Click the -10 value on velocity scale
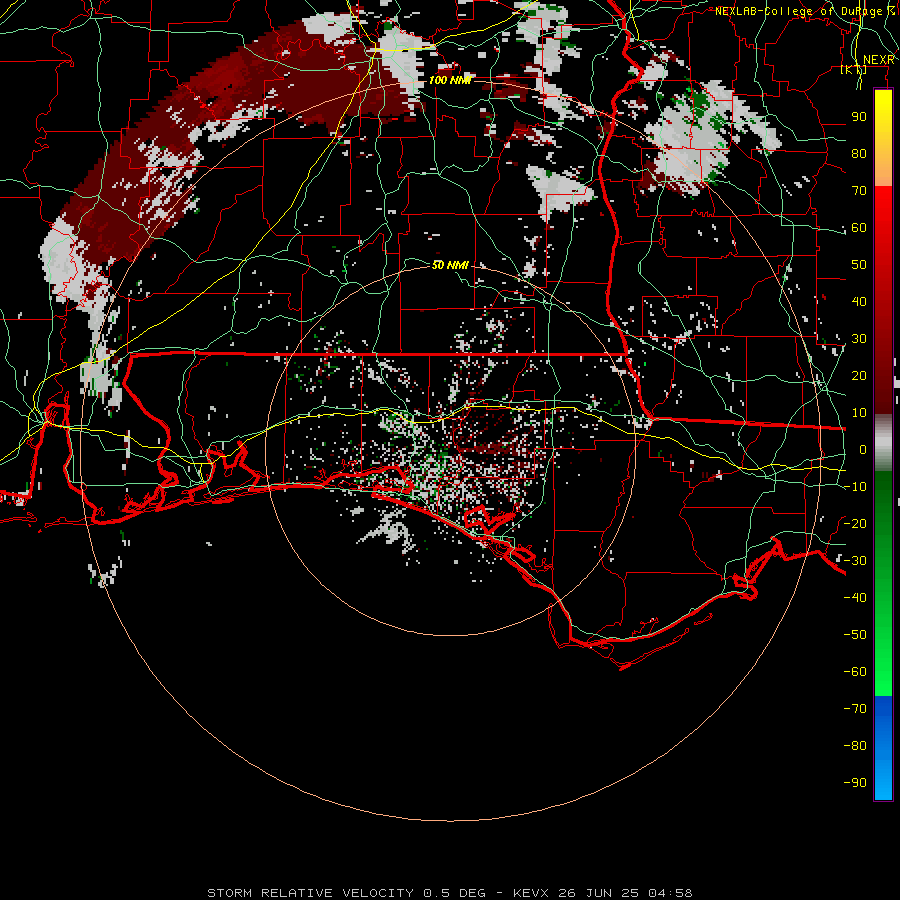Image resolution: width=900 pixels, height=900 pixels. coord(855,487)
